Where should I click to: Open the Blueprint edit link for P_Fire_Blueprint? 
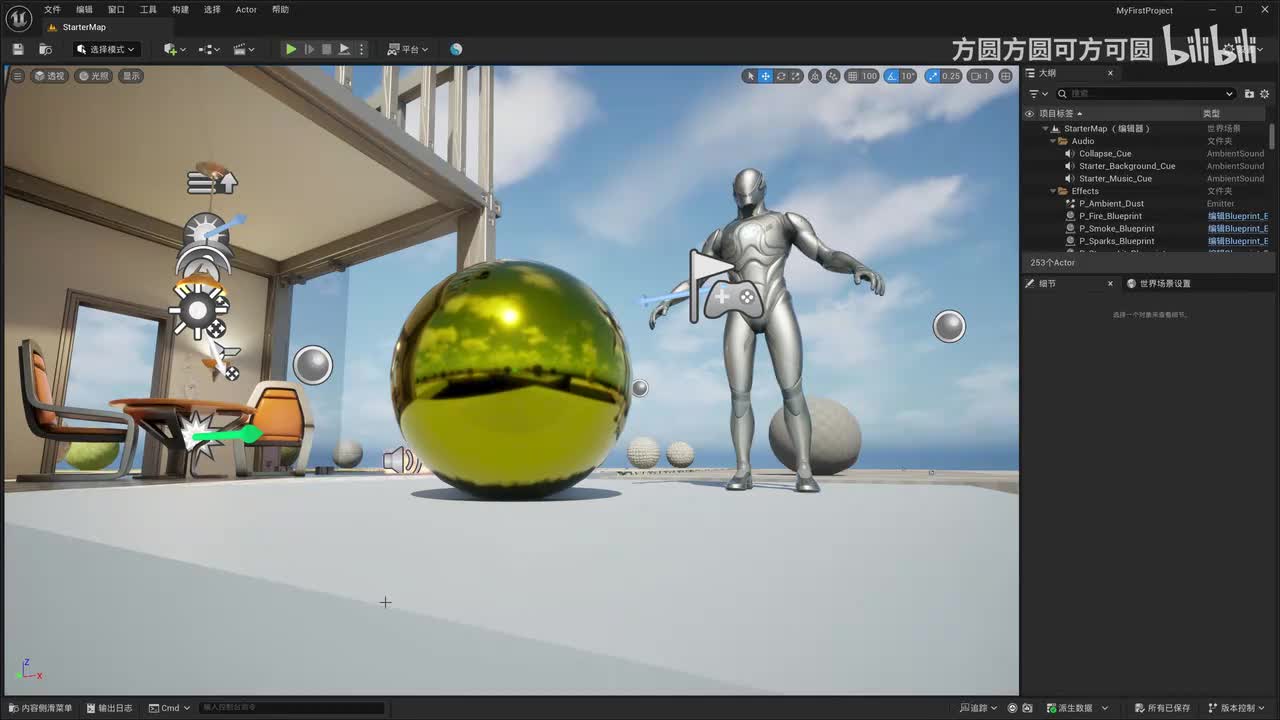pyautogui.click(x=1237, y=216)
